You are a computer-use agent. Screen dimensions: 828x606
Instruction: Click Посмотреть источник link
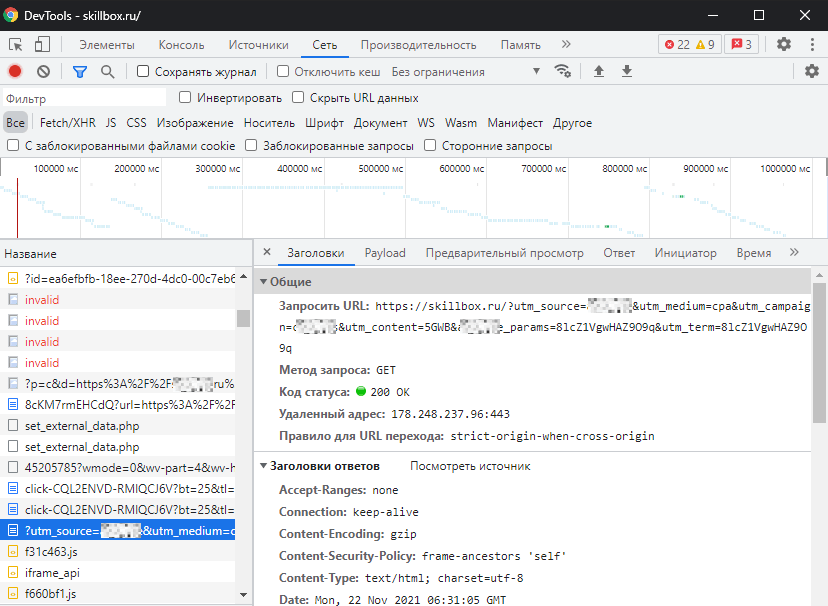click(x=470, y=466)
